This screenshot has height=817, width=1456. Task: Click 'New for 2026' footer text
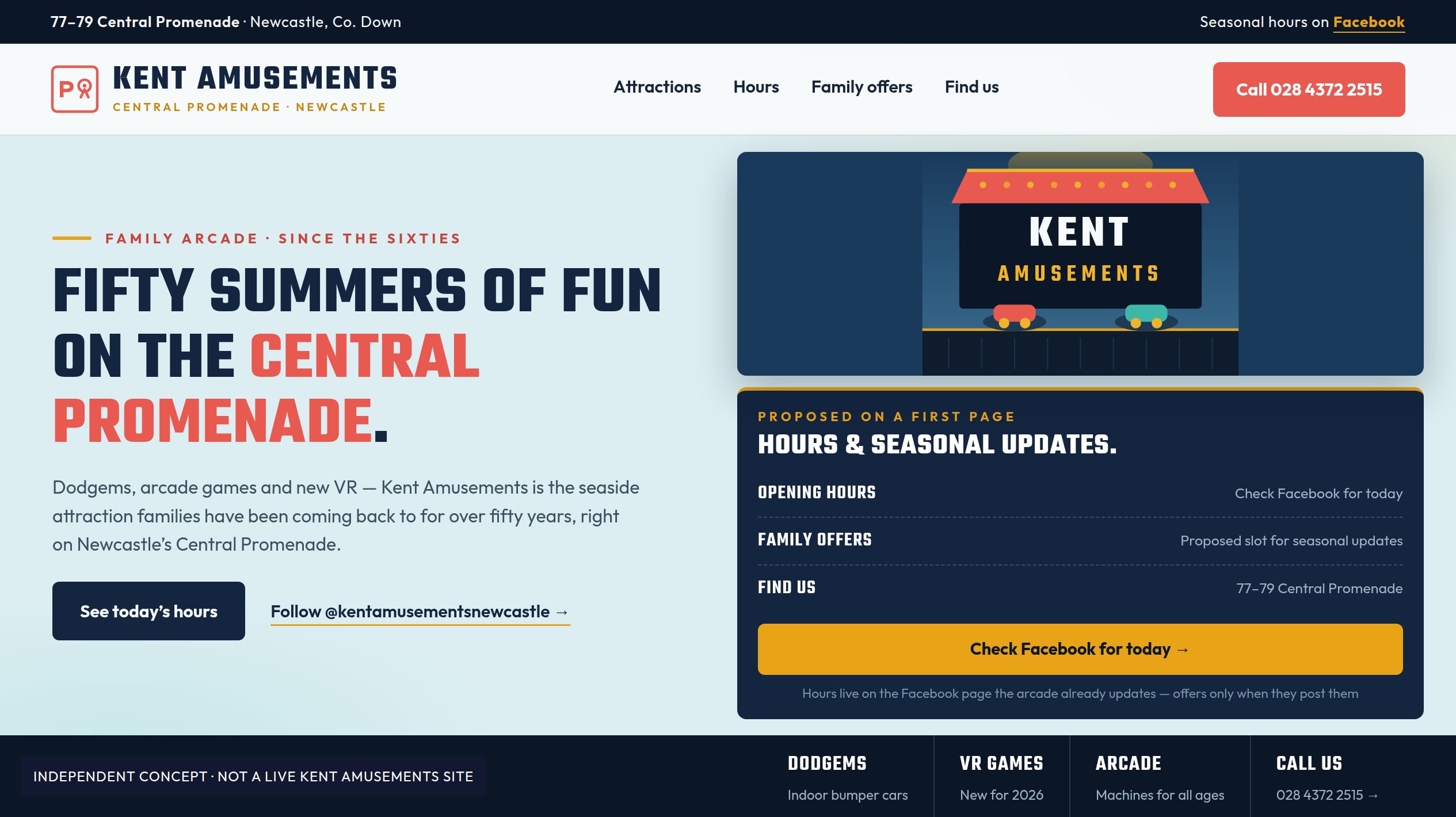tap(1001, 795)
